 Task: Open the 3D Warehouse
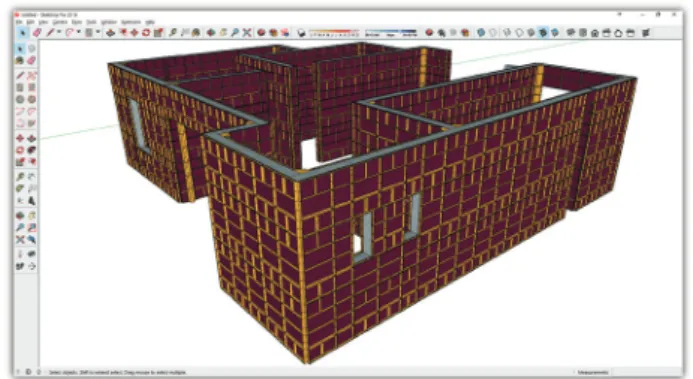(x=261, y=32)
